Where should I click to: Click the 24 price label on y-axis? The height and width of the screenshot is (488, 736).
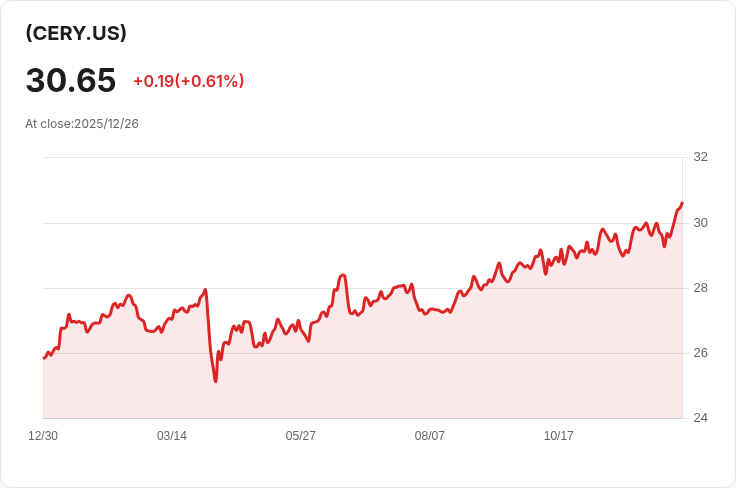[700, 418]
